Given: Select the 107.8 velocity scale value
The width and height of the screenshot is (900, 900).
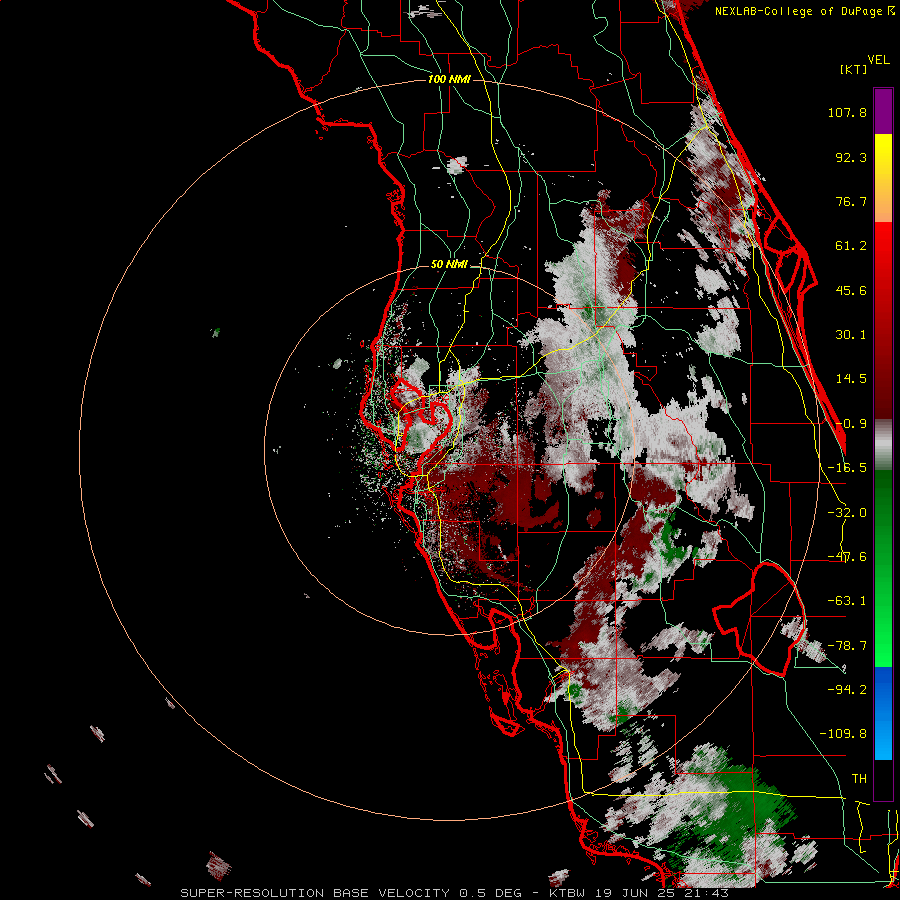Looking at the screenshot, I should (x=847, y=112).
